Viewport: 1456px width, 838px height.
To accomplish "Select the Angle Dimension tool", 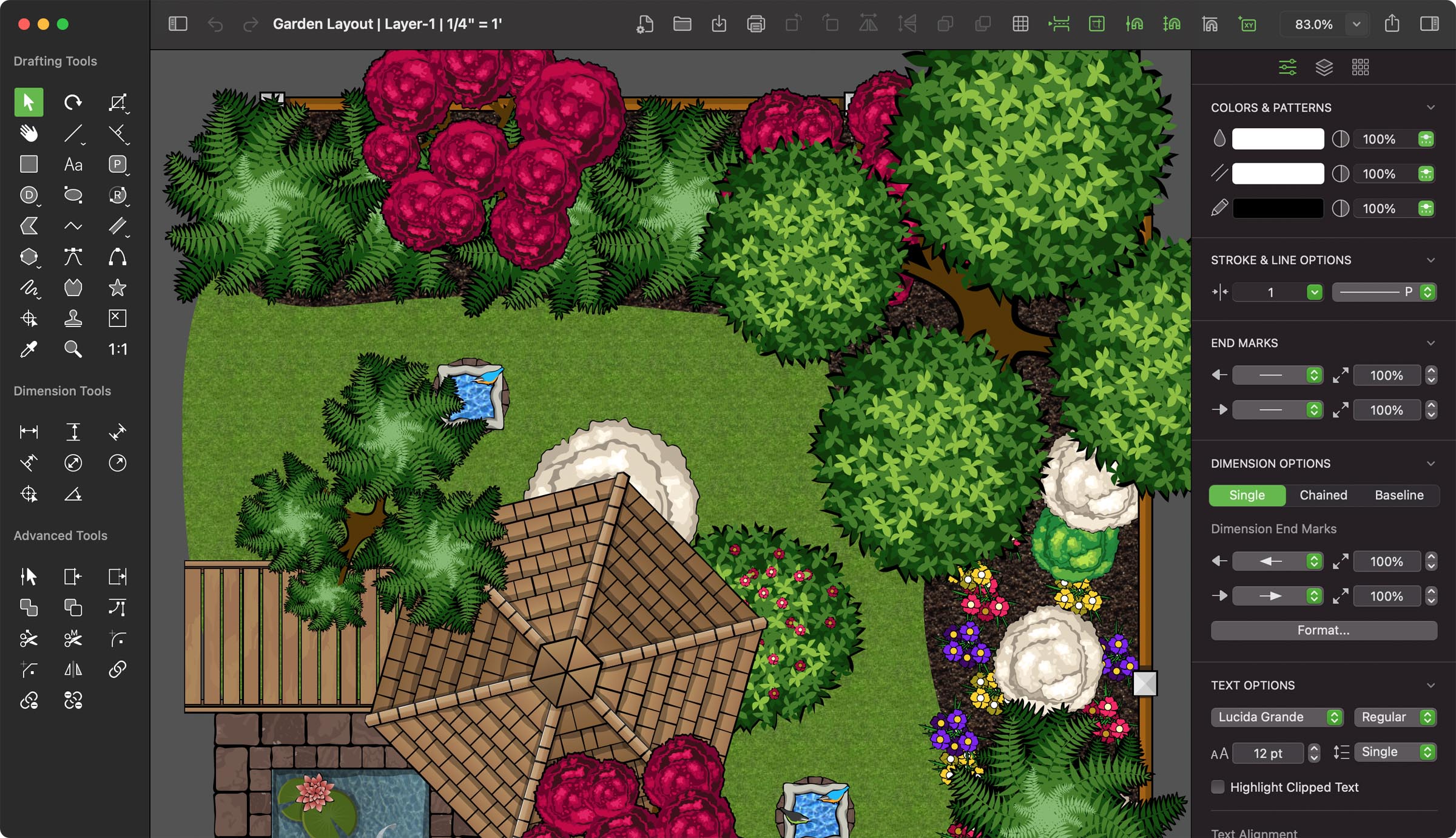I will tap(73, 494).
